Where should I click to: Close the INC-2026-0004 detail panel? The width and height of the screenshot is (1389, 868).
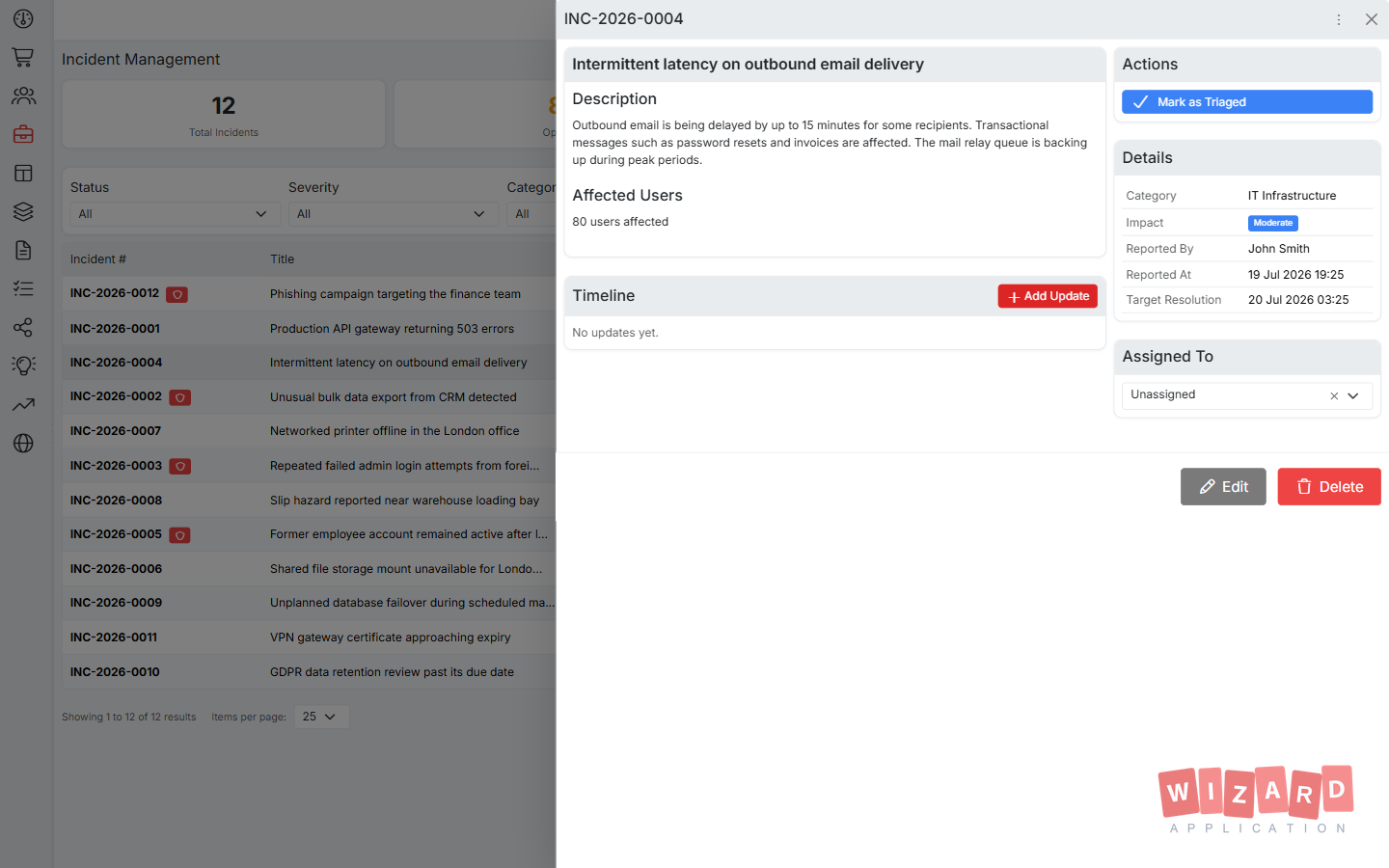pyautogui.click(x=1372, y=19)
